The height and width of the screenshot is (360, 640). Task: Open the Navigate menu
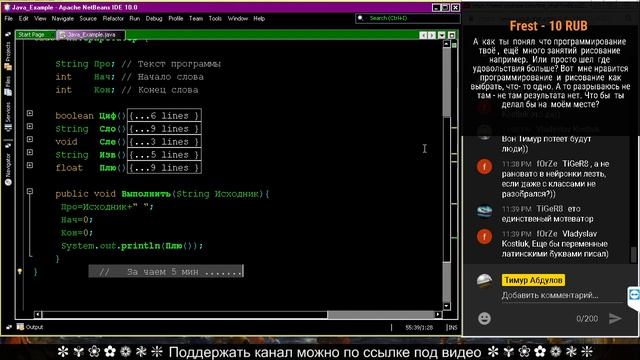click(x=62, y=18)
